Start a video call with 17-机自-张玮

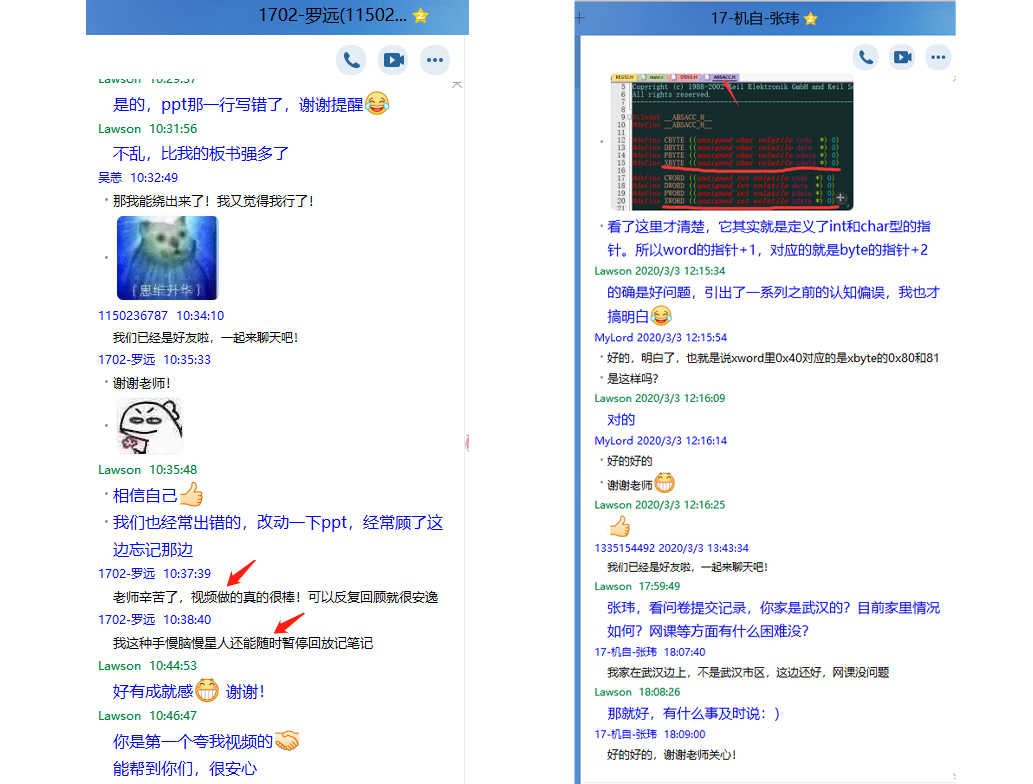coord(902,57)
